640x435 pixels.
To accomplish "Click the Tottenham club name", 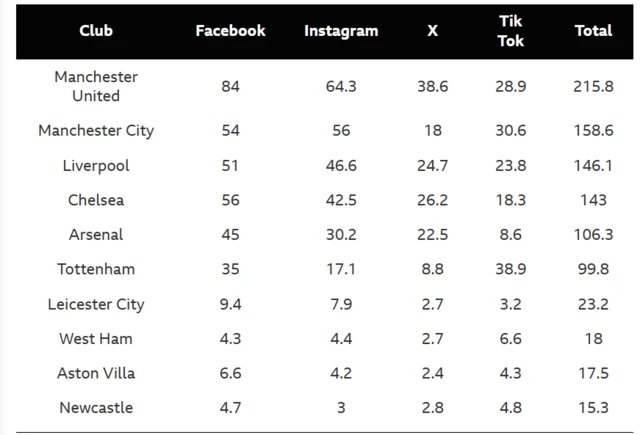I will (96, 269).
